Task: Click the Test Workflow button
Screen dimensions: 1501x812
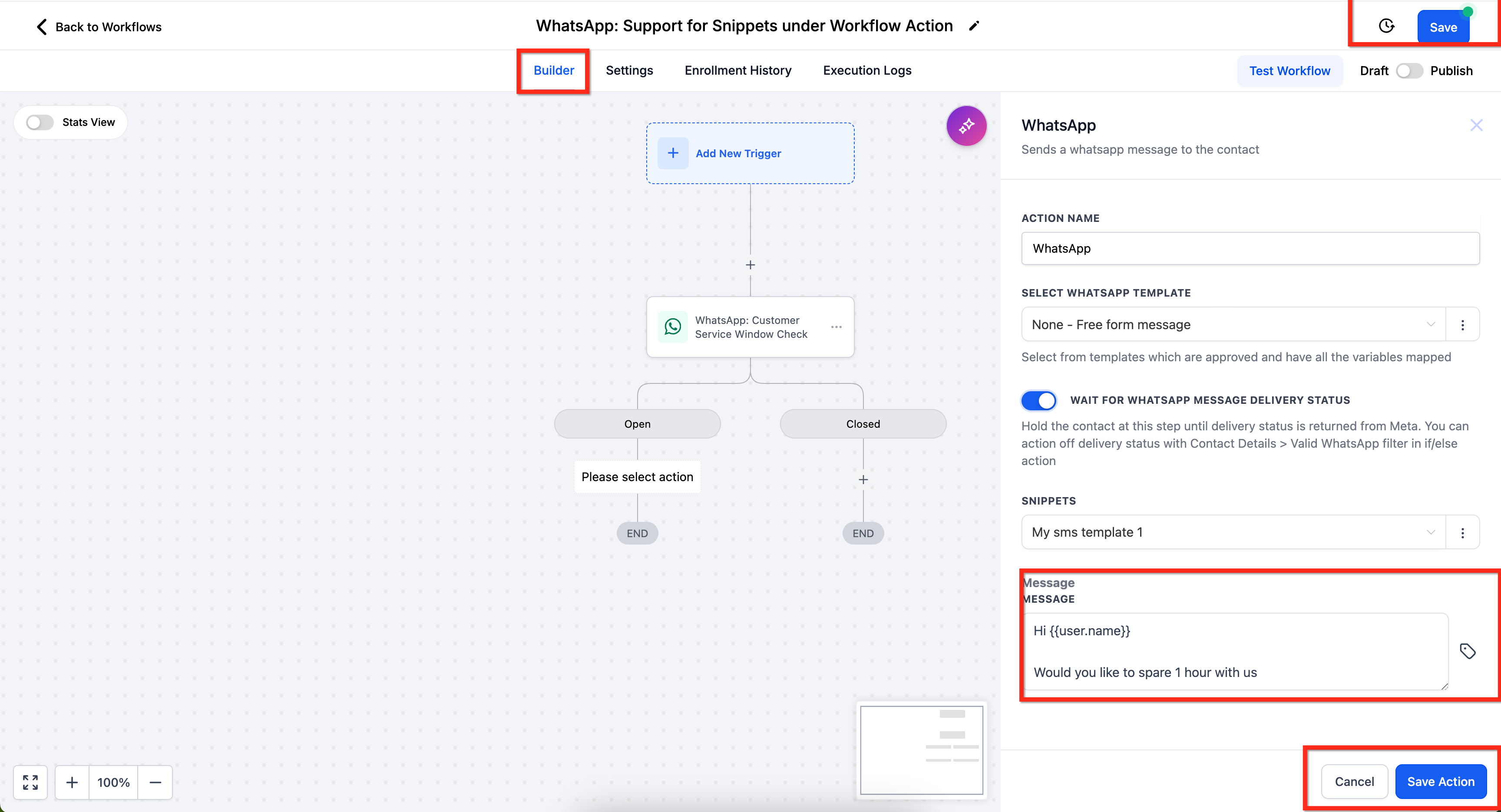Action: 1289,70
